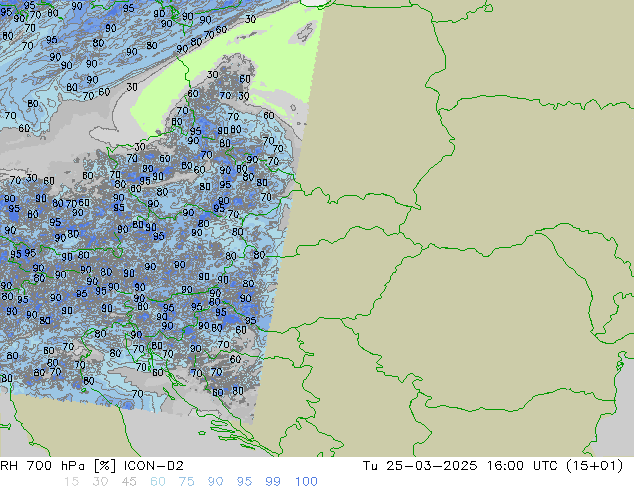Click the 'RH 700 hPa [%]' title text
Viewport: 634px width, 490px height.
[59, 466]
